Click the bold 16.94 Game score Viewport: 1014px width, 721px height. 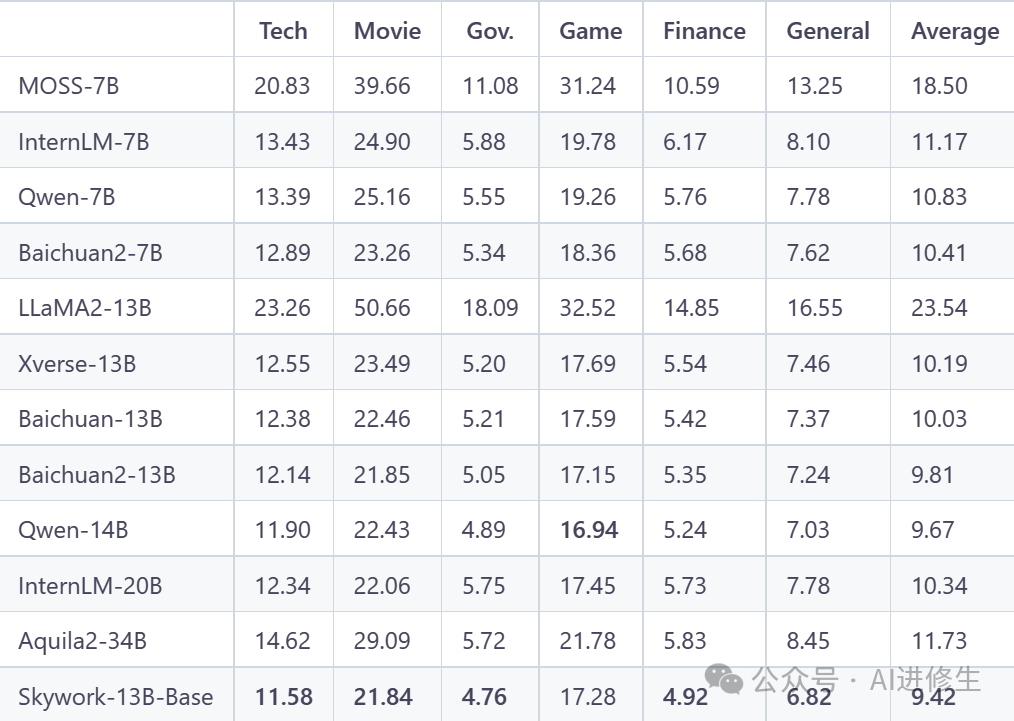tap(588, 530)
